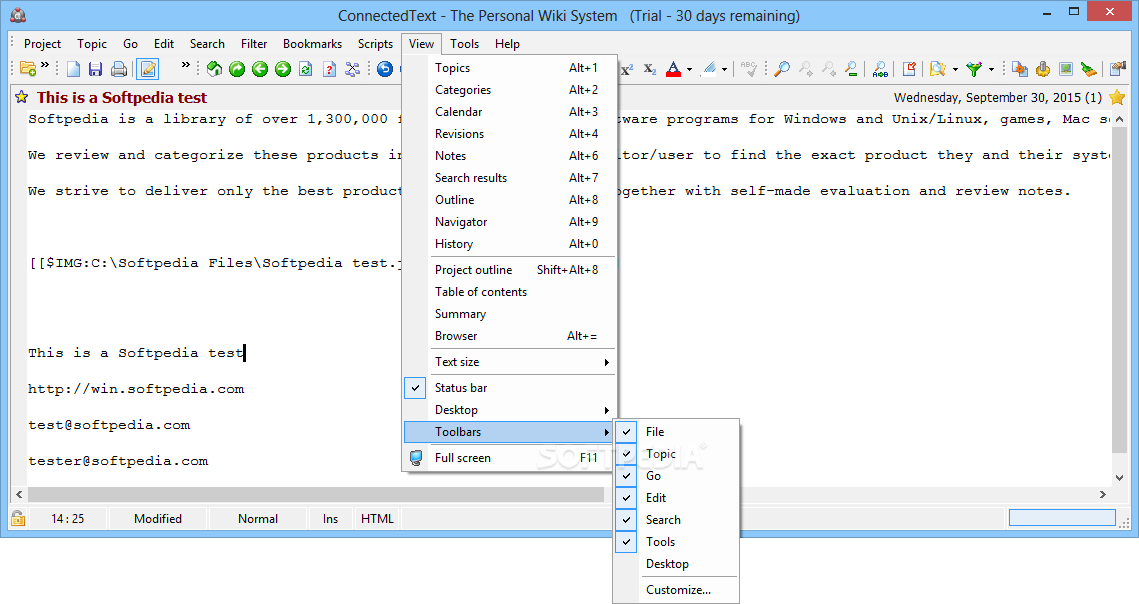The width and height of the screenshot is (1139, 604).
Task: Uncheck the Topic toolbar
Action: point(676,454)
